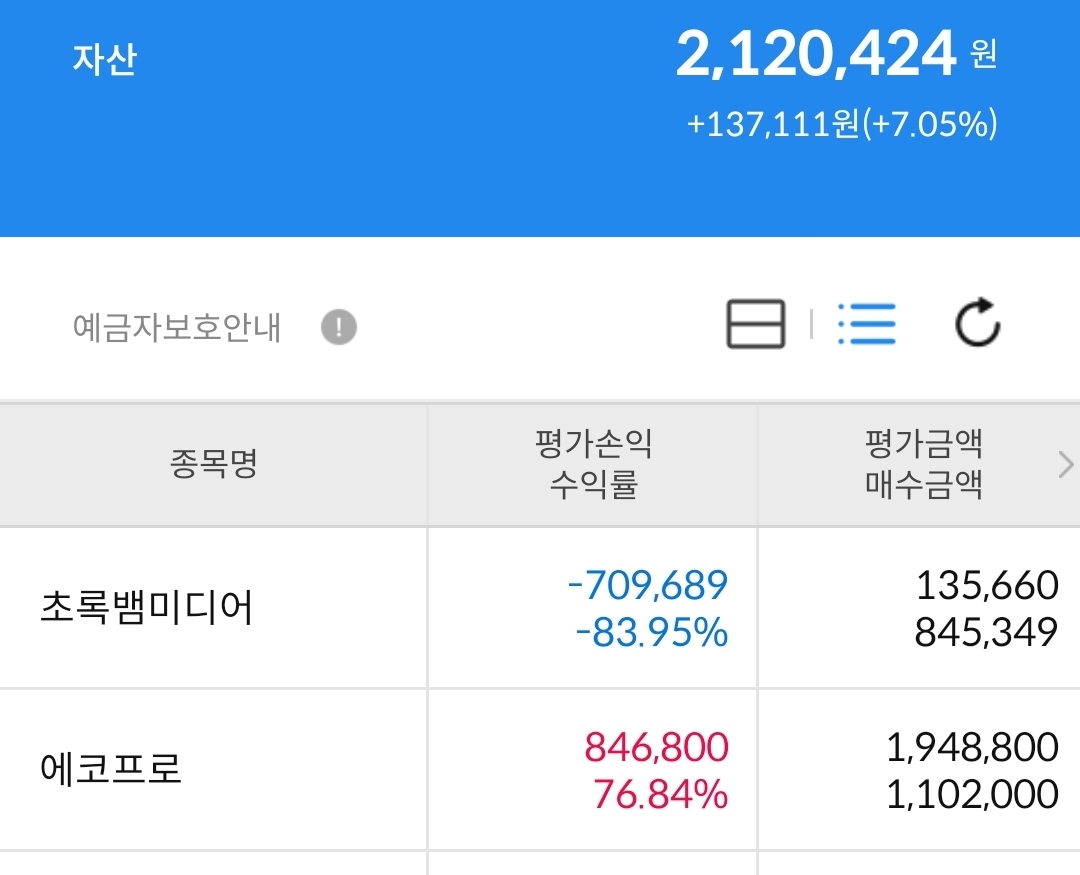This screenshot has width=1080, height=875.
Task: Switch to card view layout
Action: pos(755,324)
